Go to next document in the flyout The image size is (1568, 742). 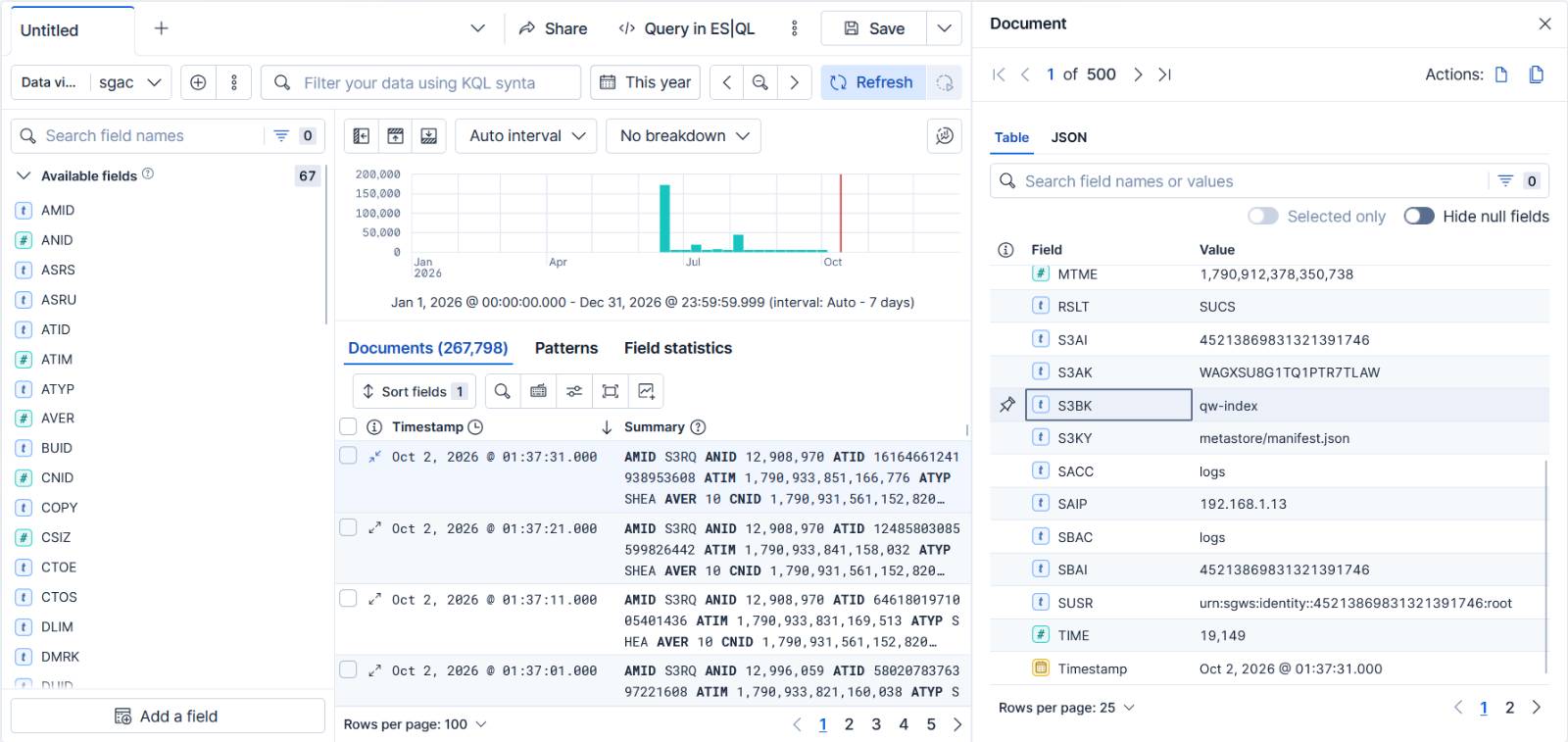[1138, 74]
